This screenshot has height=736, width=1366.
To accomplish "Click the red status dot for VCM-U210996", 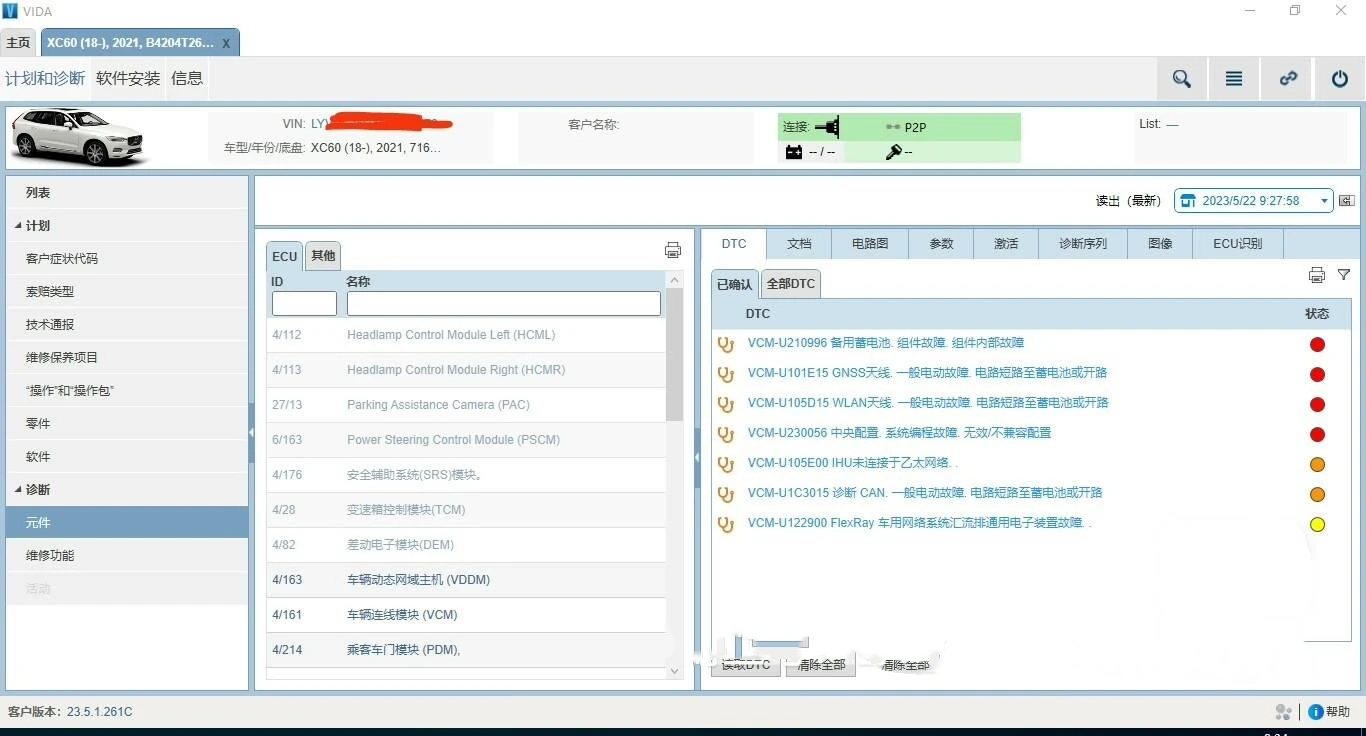I will tap(1317, 345).
